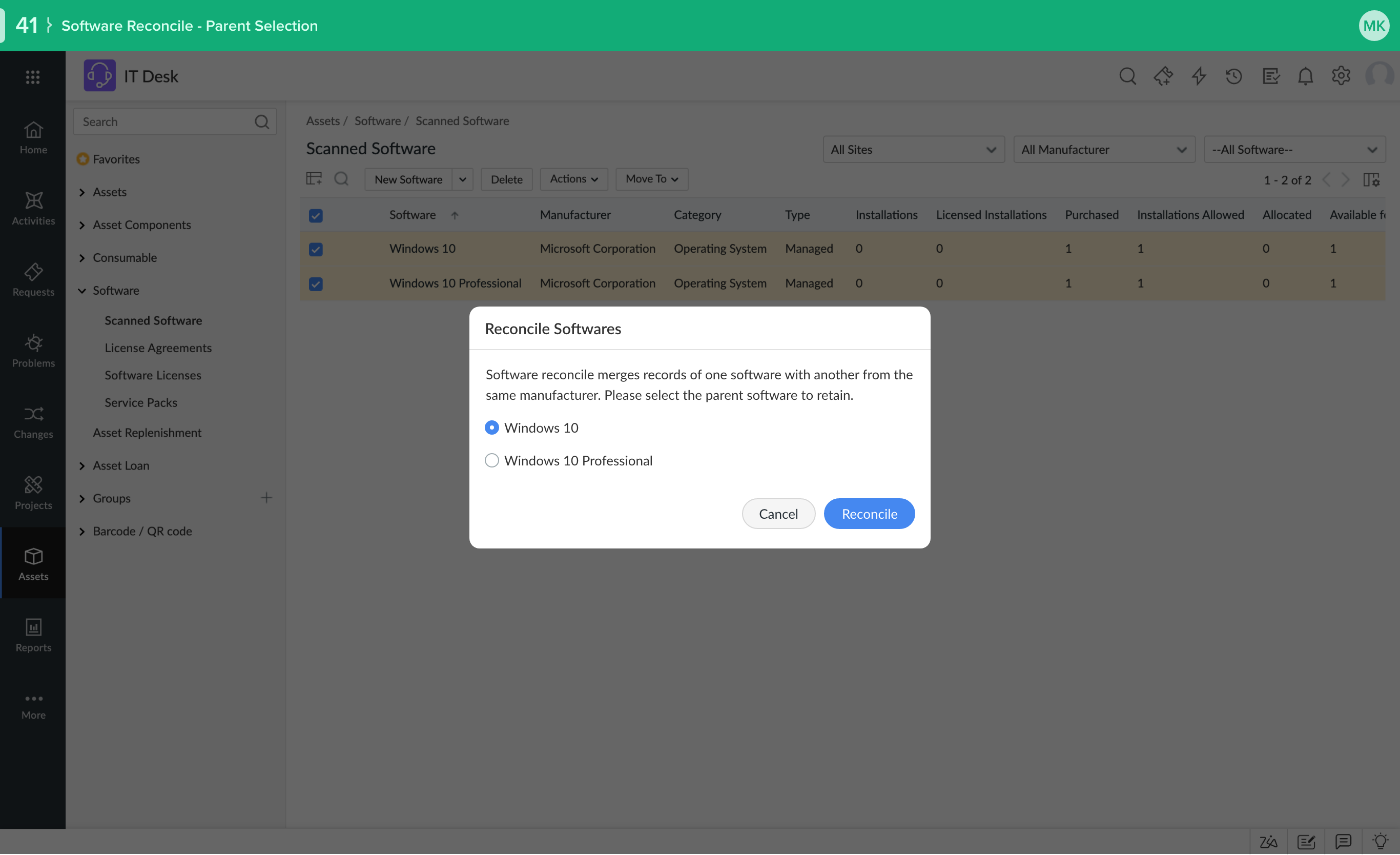Go to the next page arrow
1400x855 pixels.
point(1346,180)
